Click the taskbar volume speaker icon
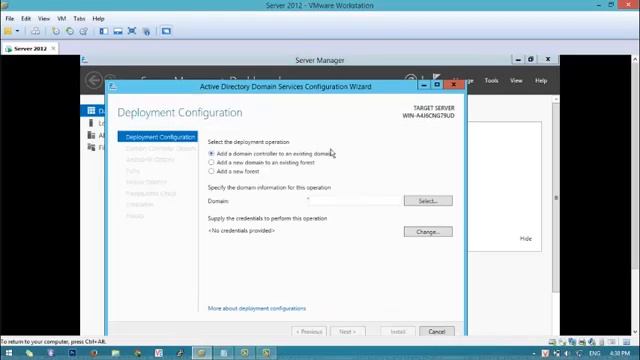The image size is (640, 360). 567,353
